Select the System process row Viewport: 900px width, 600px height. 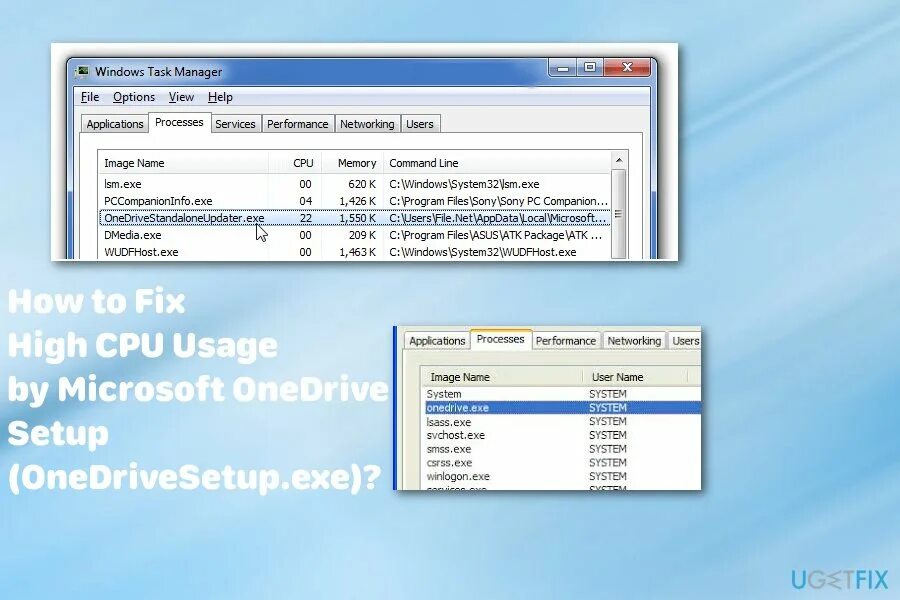(563, 394)
